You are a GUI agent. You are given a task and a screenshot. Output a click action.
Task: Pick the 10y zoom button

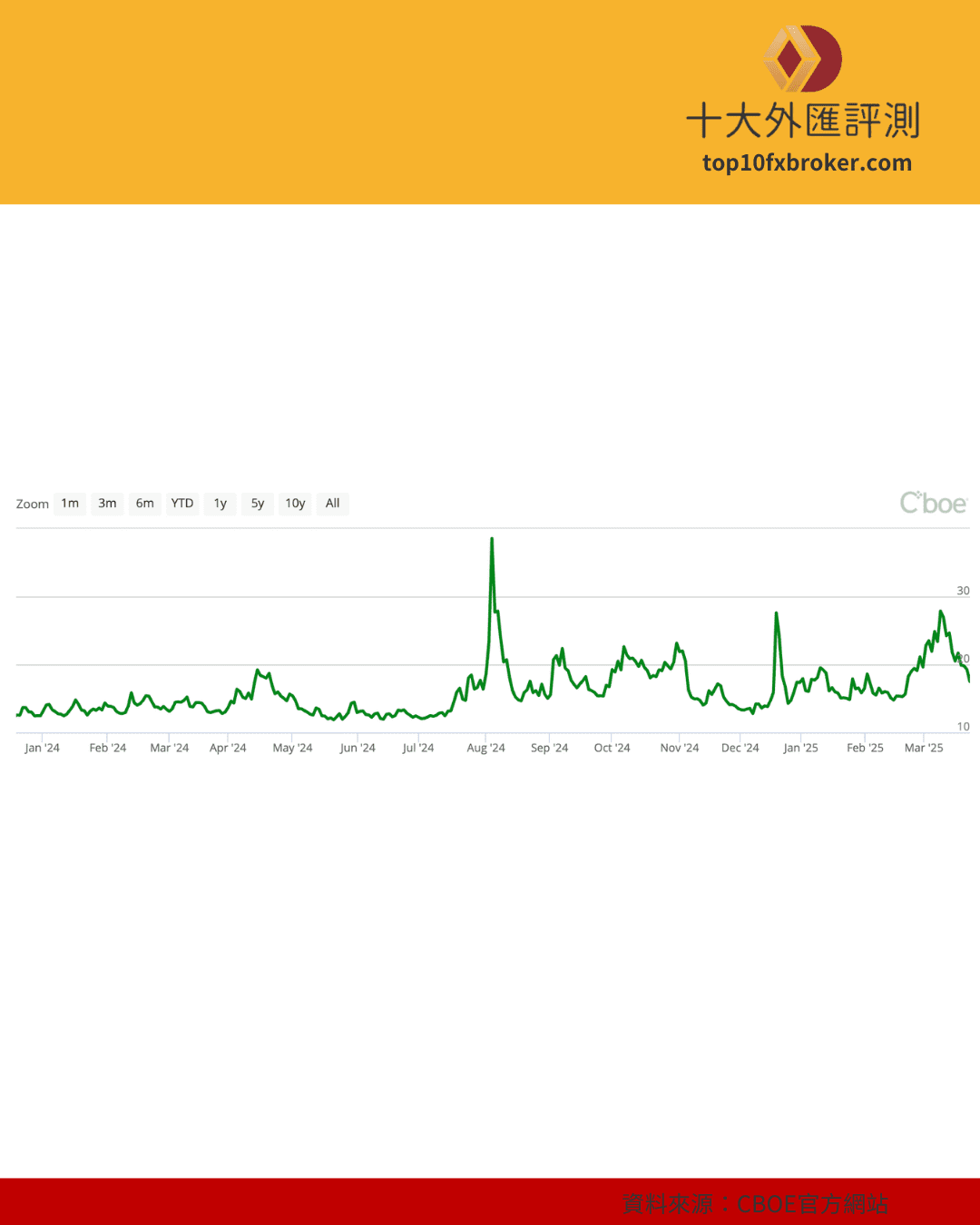point(295,504)
